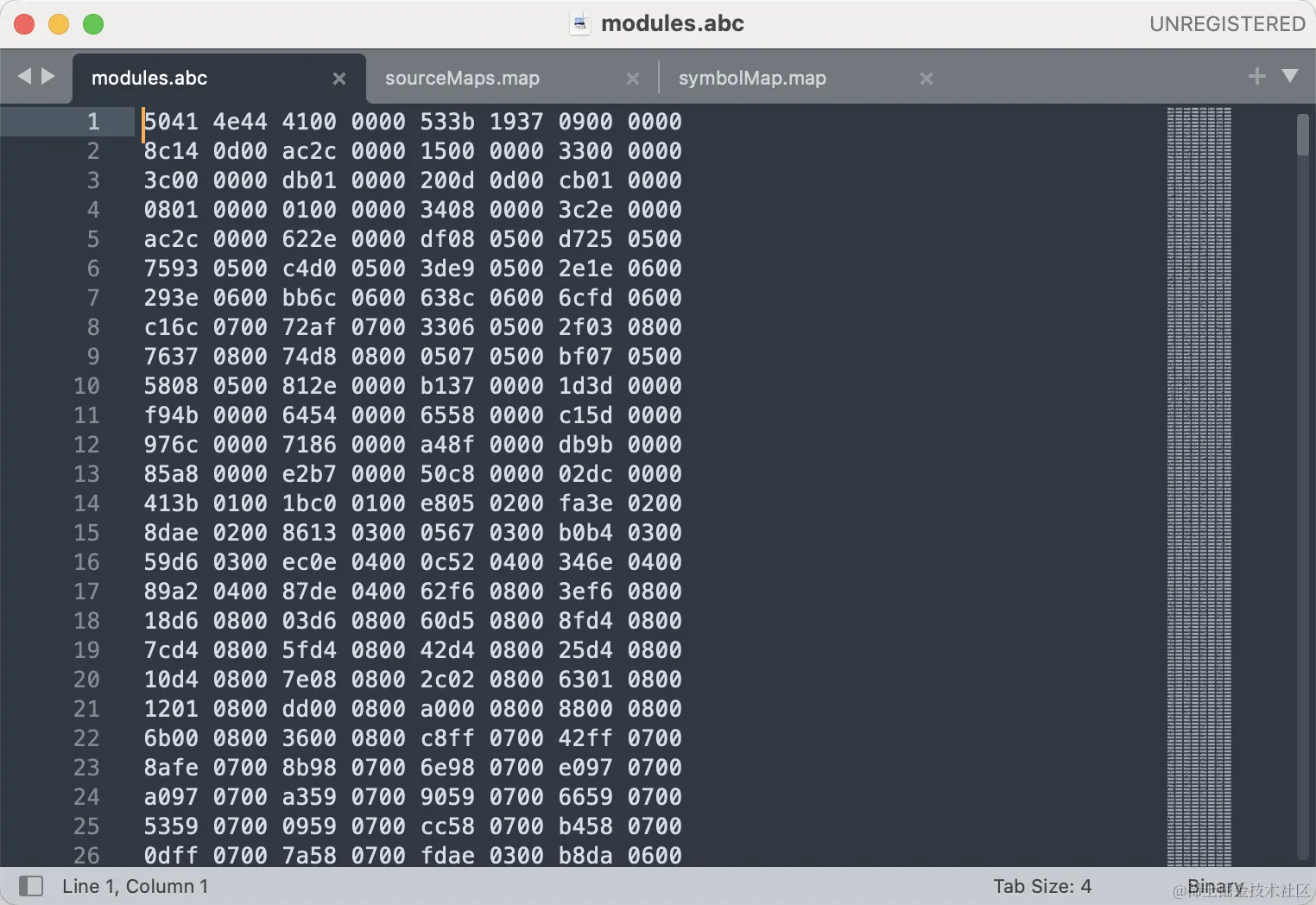Click hex value 5041 on line 1

(x=171, y=122)
